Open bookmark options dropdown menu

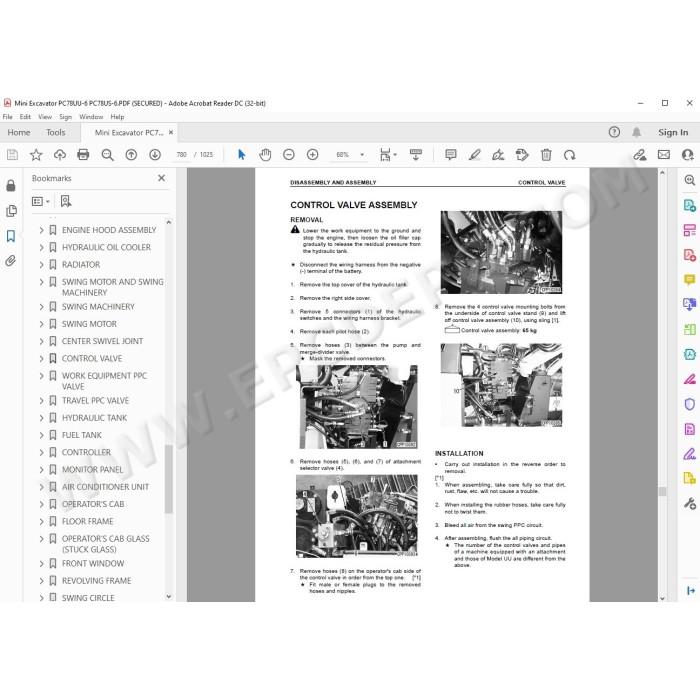click(41, 201)
